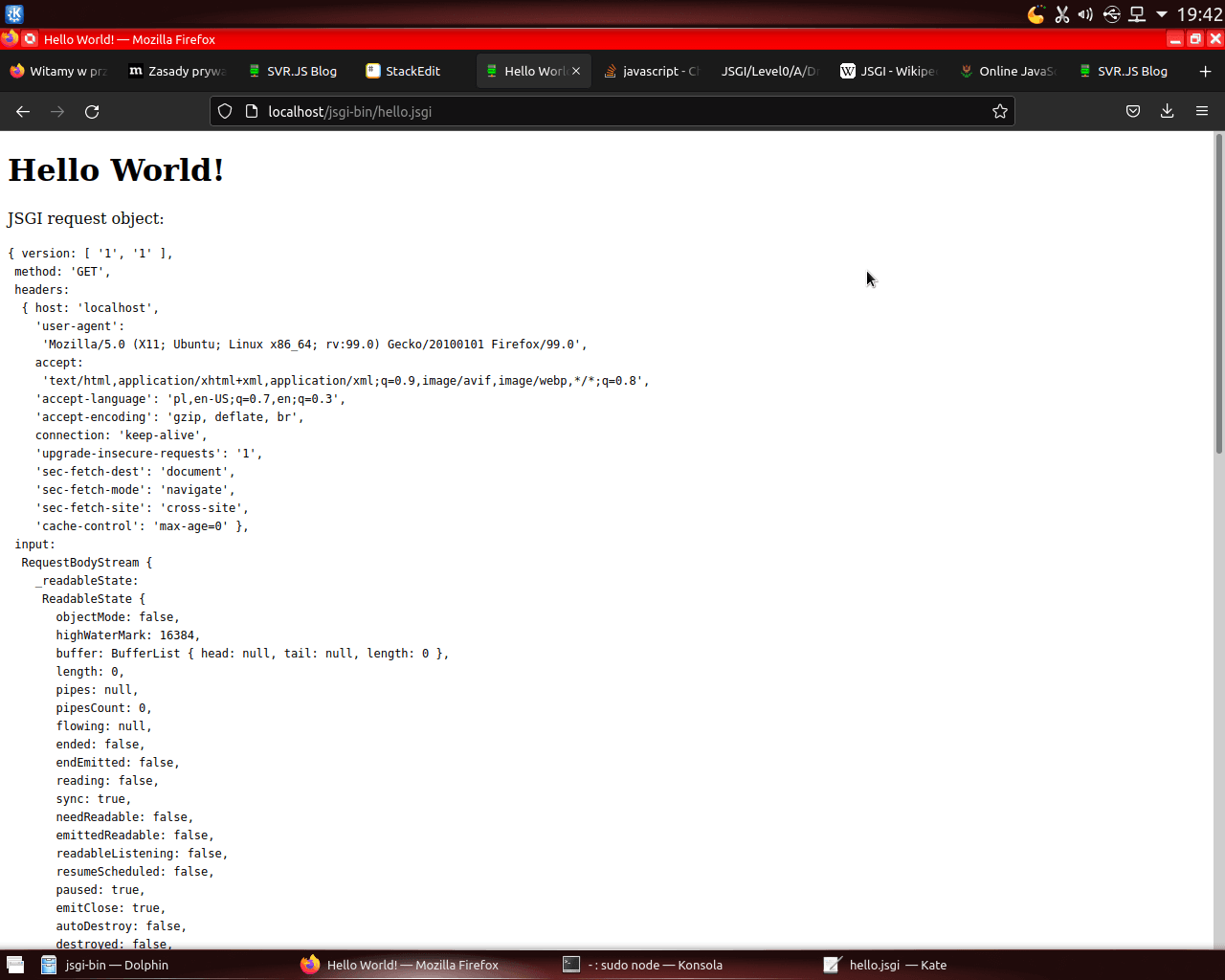Go forward one page in Firefox
Image resolution: width=1225 pixels, height=980 pixels.
click(57, 112)
